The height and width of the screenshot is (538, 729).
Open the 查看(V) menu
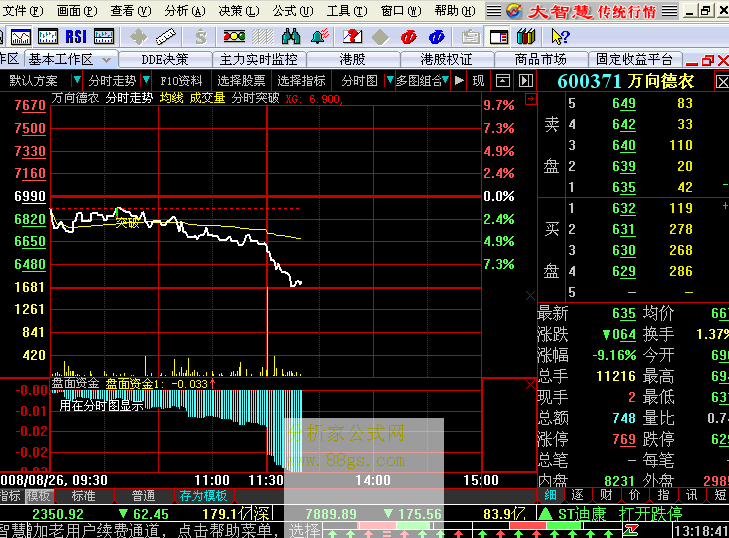[131, 11]
